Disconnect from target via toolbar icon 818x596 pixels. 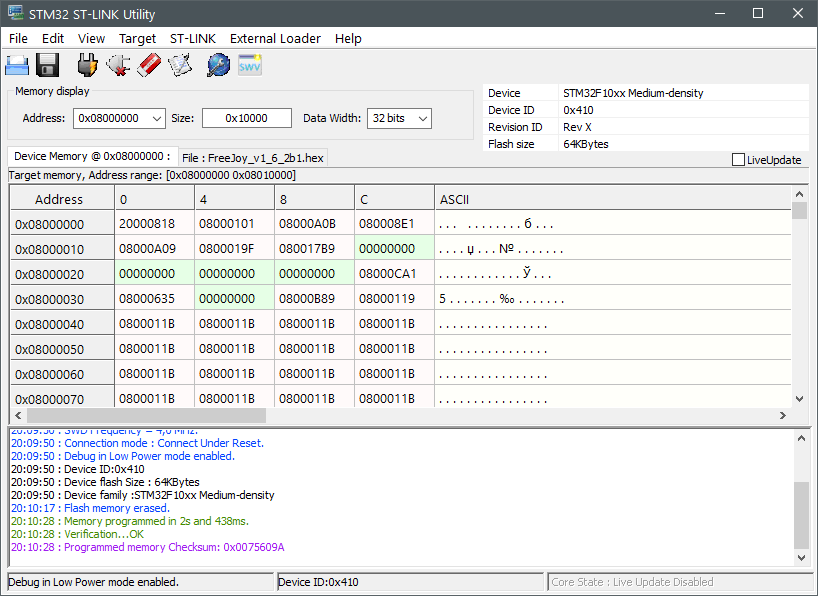[118, 66]
